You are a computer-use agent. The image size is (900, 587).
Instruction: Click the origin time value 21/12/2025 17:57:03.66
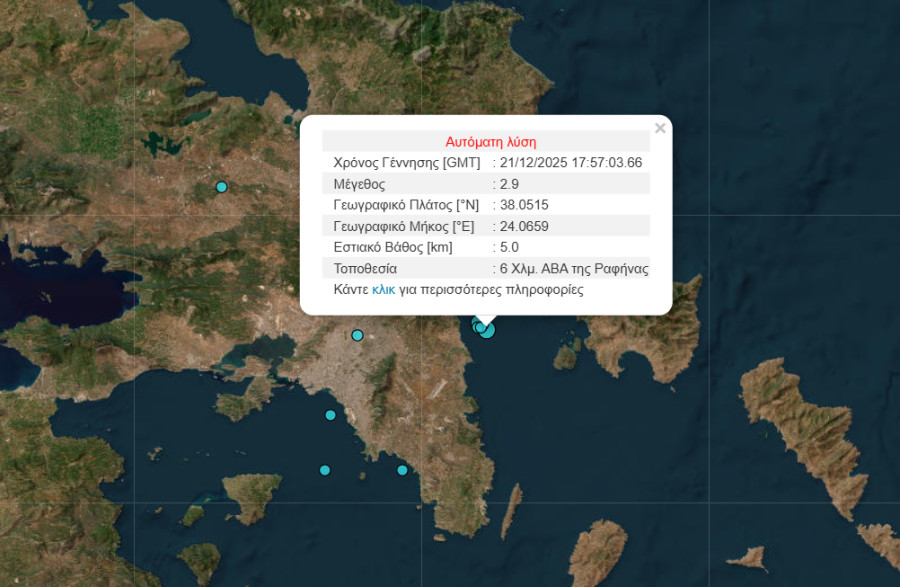pos(572,163)
